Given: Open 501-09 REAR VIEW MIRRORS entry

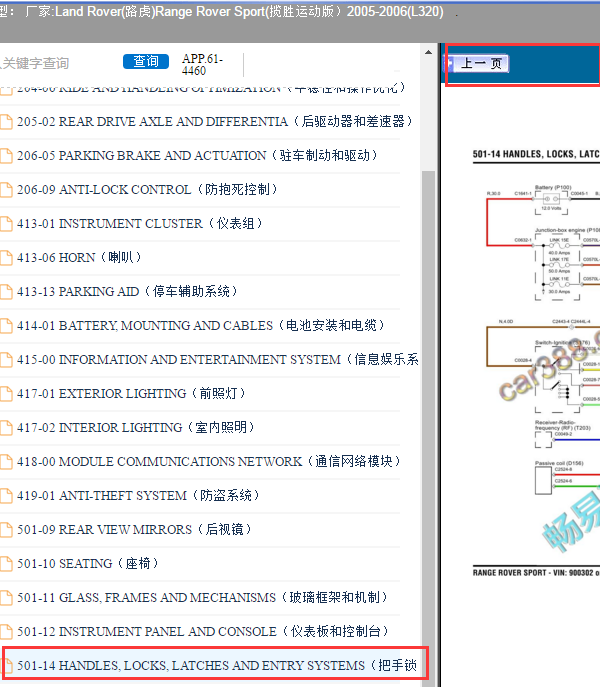Looking at the screenshot, I should [134, 530].
